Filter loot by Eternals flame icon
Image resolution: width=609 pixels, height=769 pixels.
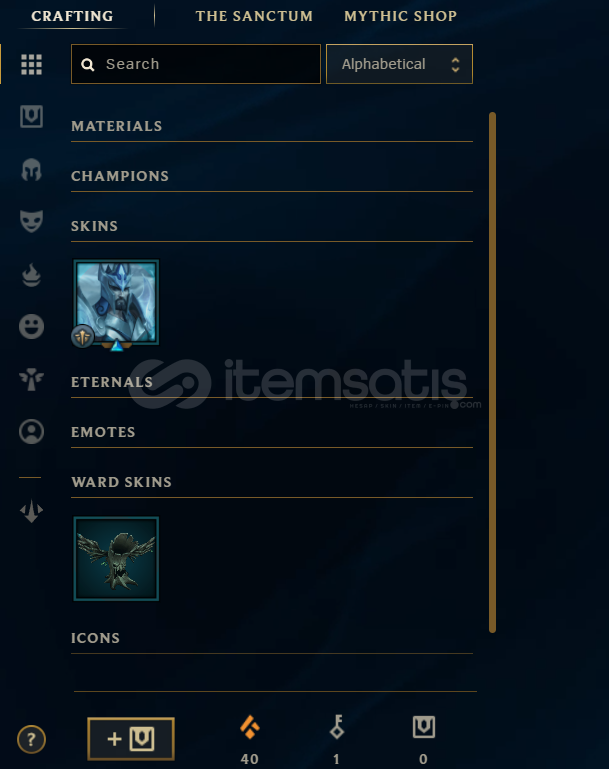[x=31, y=275]
